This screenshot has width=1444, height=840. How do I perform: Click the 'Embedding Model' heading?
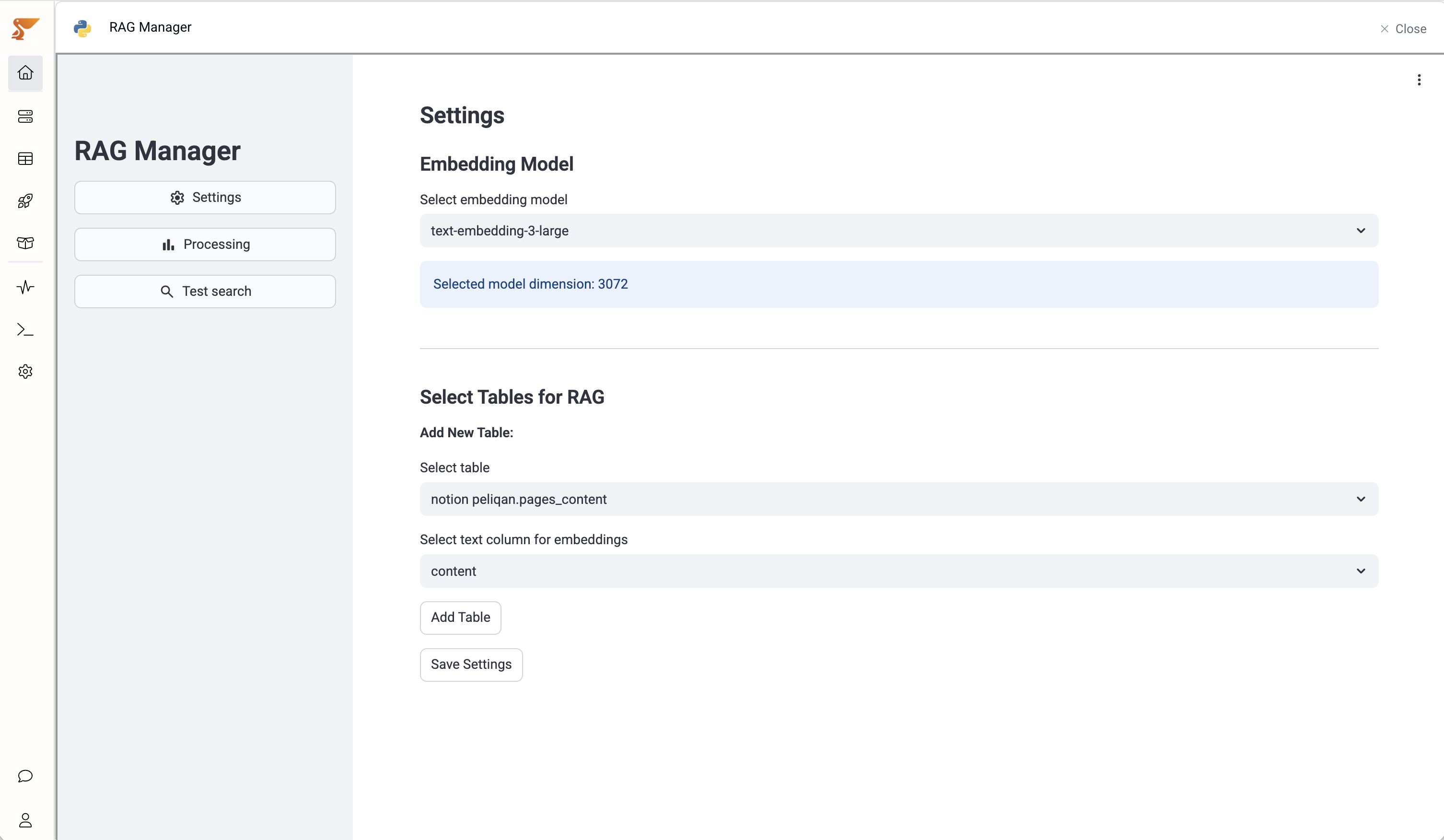[497, 164]
